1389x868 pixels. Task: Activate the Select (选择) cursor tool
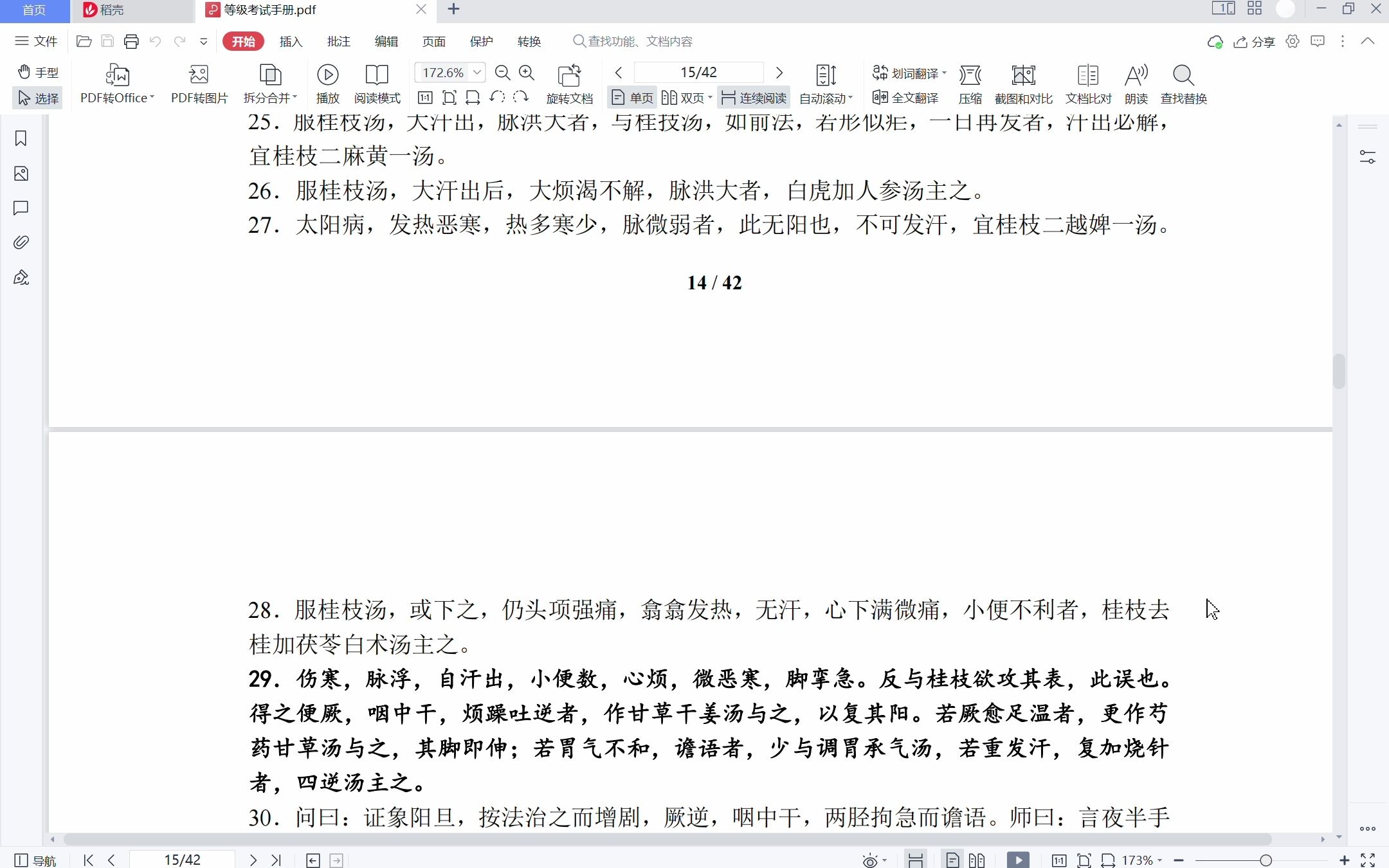tap(38, 98)
